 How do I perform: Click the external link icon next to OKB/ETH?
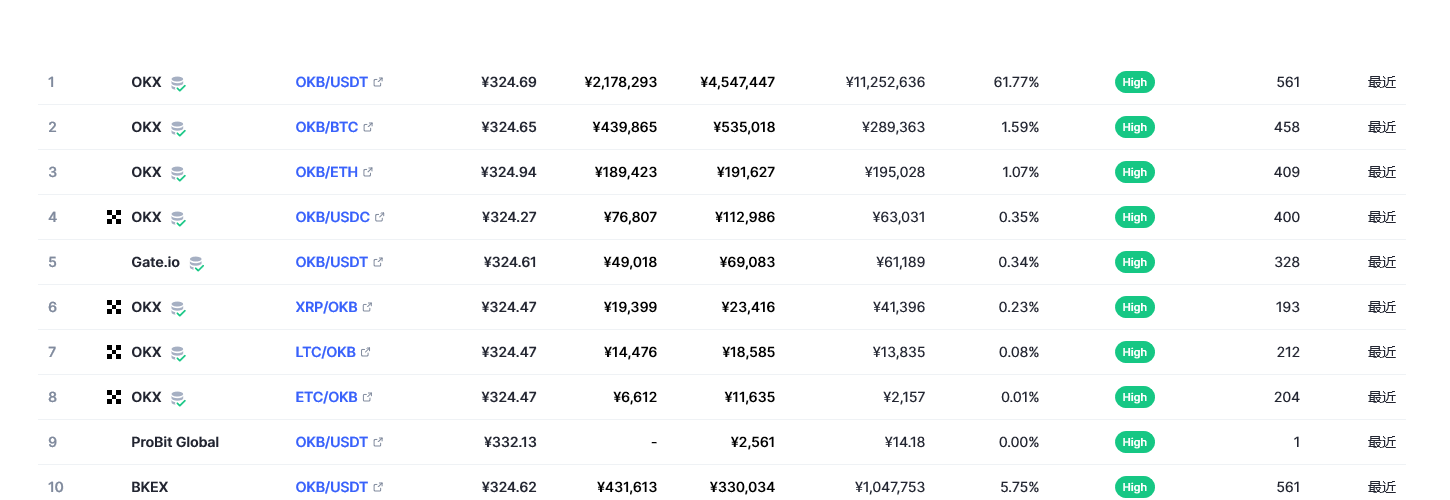[368, 172]
